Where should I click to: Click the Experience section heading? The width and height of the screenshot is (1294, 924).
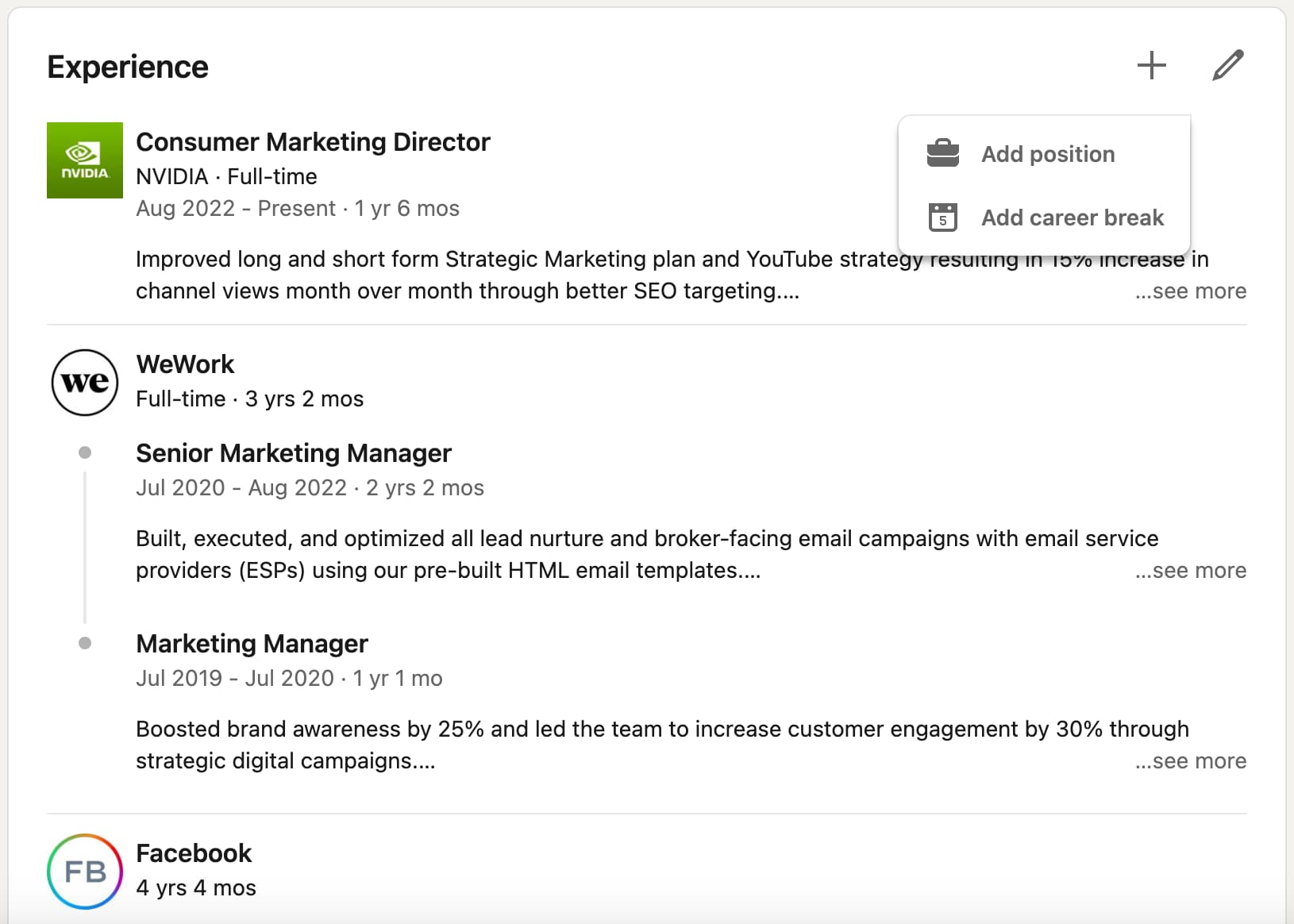(x=128, y=67)
